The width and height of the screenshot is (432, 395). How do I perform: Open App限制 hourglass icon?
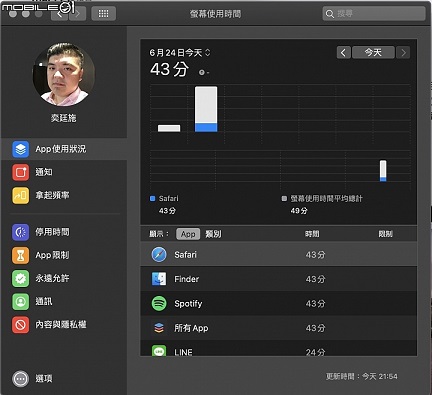click(21, 255)
